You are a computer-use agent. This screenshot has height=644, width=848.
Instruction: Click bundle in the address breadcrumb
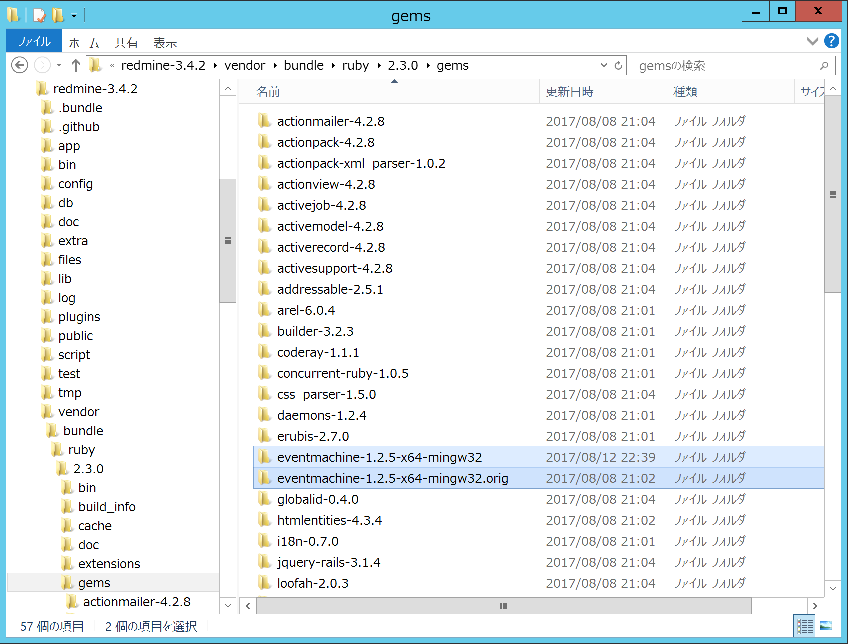coord(303,65)
